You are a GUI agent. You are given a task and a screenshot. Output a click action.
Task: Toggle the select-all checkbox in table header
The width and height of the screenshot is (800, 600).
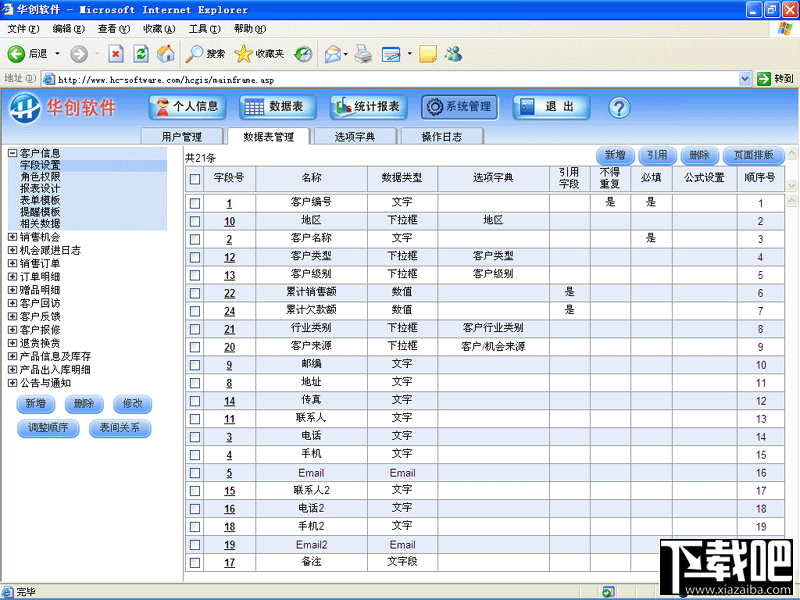tap(195, 179)
